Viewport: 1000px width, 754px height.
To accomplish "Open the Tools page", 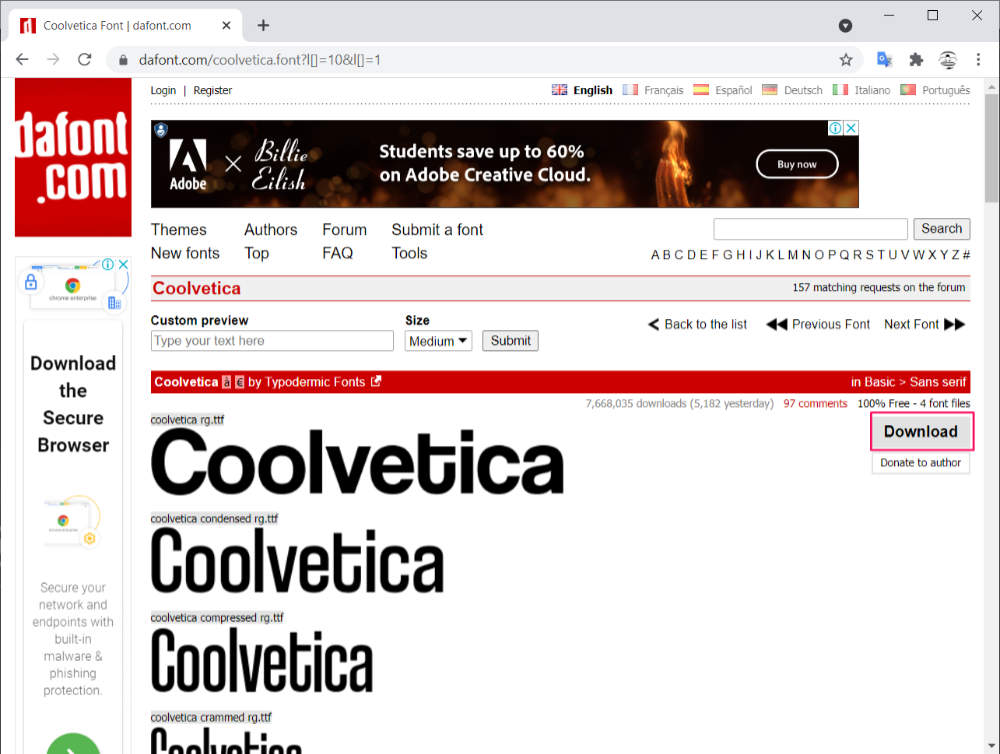I will (x=409, y=253).
